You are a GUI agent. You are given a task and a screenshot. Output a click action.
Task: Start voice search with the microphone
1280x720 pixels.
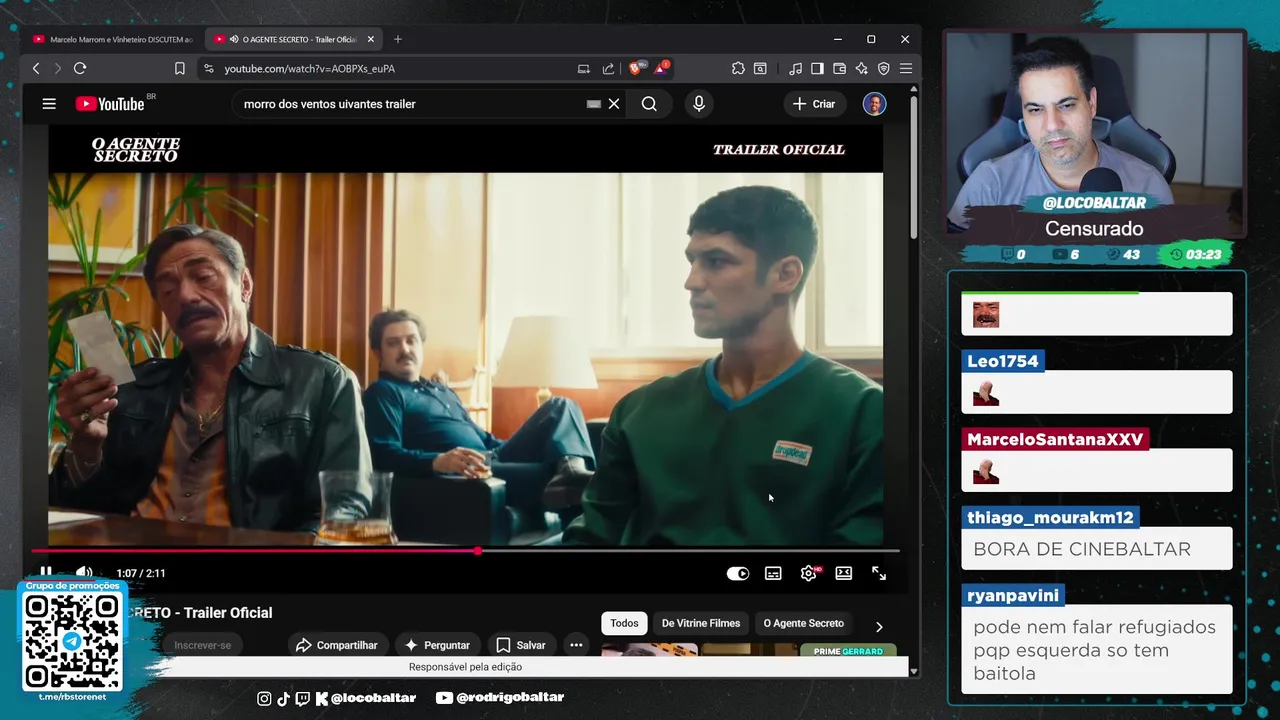point(699,104)
